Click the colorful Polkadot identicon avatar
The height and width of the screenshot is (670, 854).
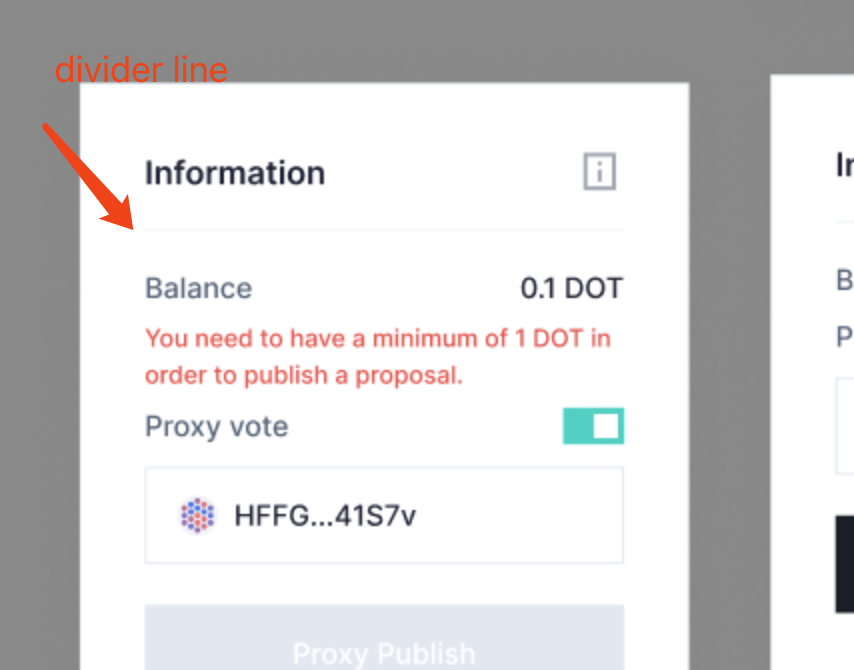[197, 515]
